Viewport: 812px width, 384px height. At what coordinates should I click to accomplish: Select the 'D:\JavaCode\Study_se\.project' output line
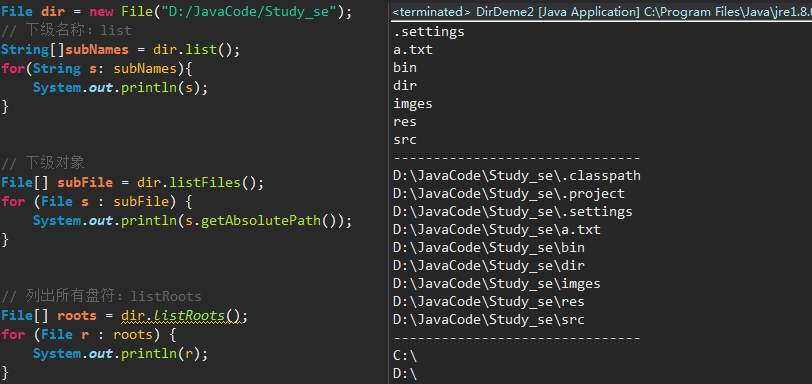[x=509, y=194]
